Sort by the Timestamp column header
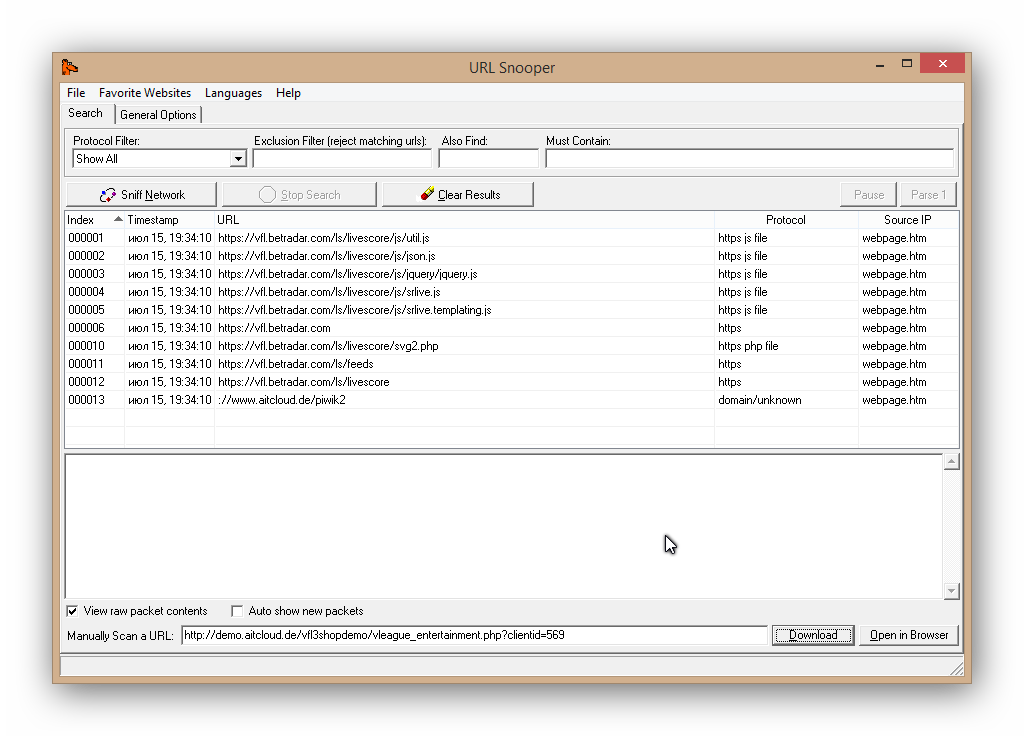Screen dimensions: 1024x736 pyautogui.click(x=169, y=220)
